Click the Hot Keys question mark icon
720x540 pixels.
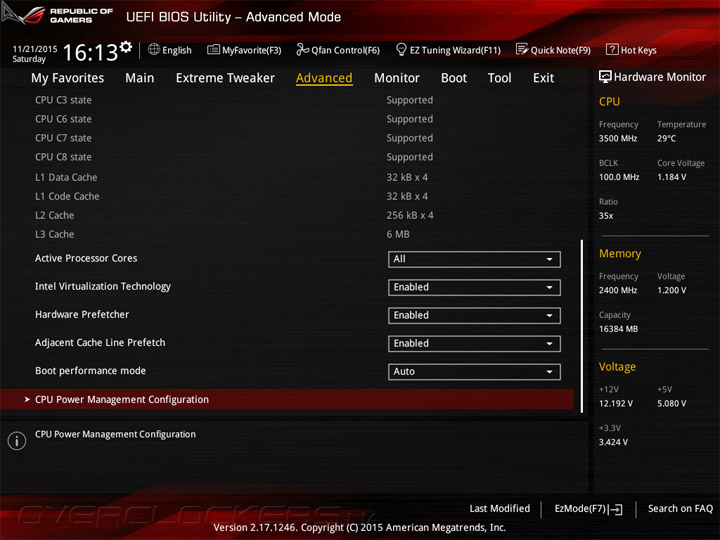click(x=612, y=49)
